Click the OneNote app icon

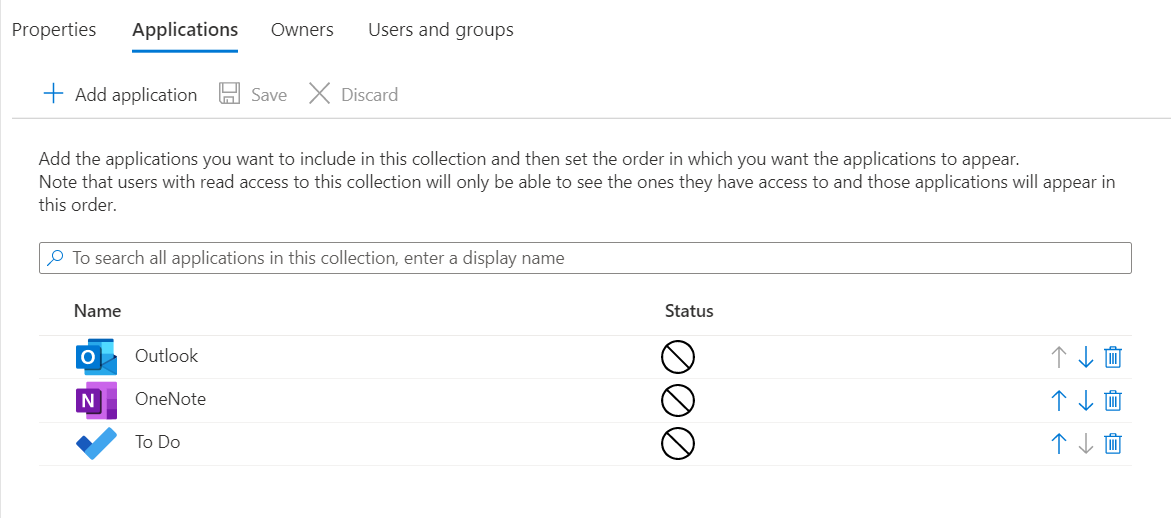(x=96, y=400)
